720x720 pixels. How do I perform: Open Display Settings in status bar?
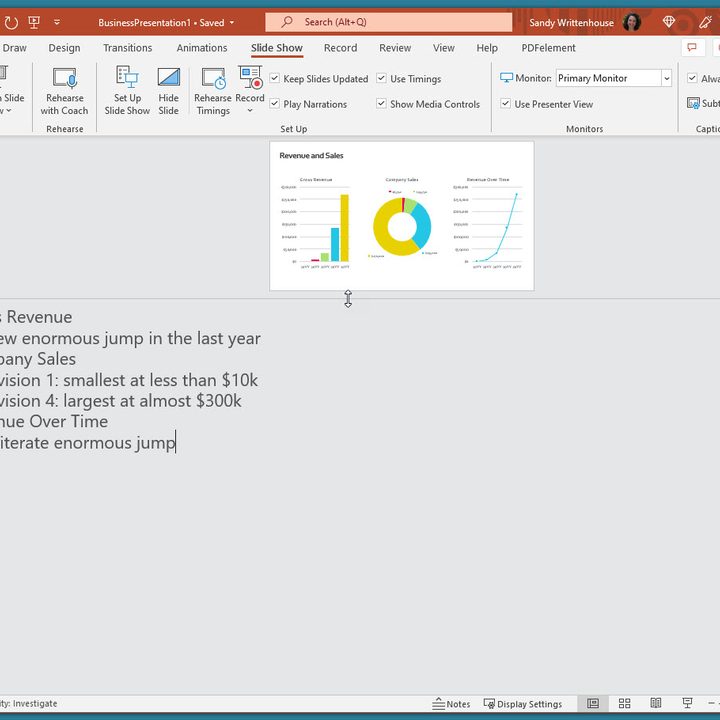(523, 703)
